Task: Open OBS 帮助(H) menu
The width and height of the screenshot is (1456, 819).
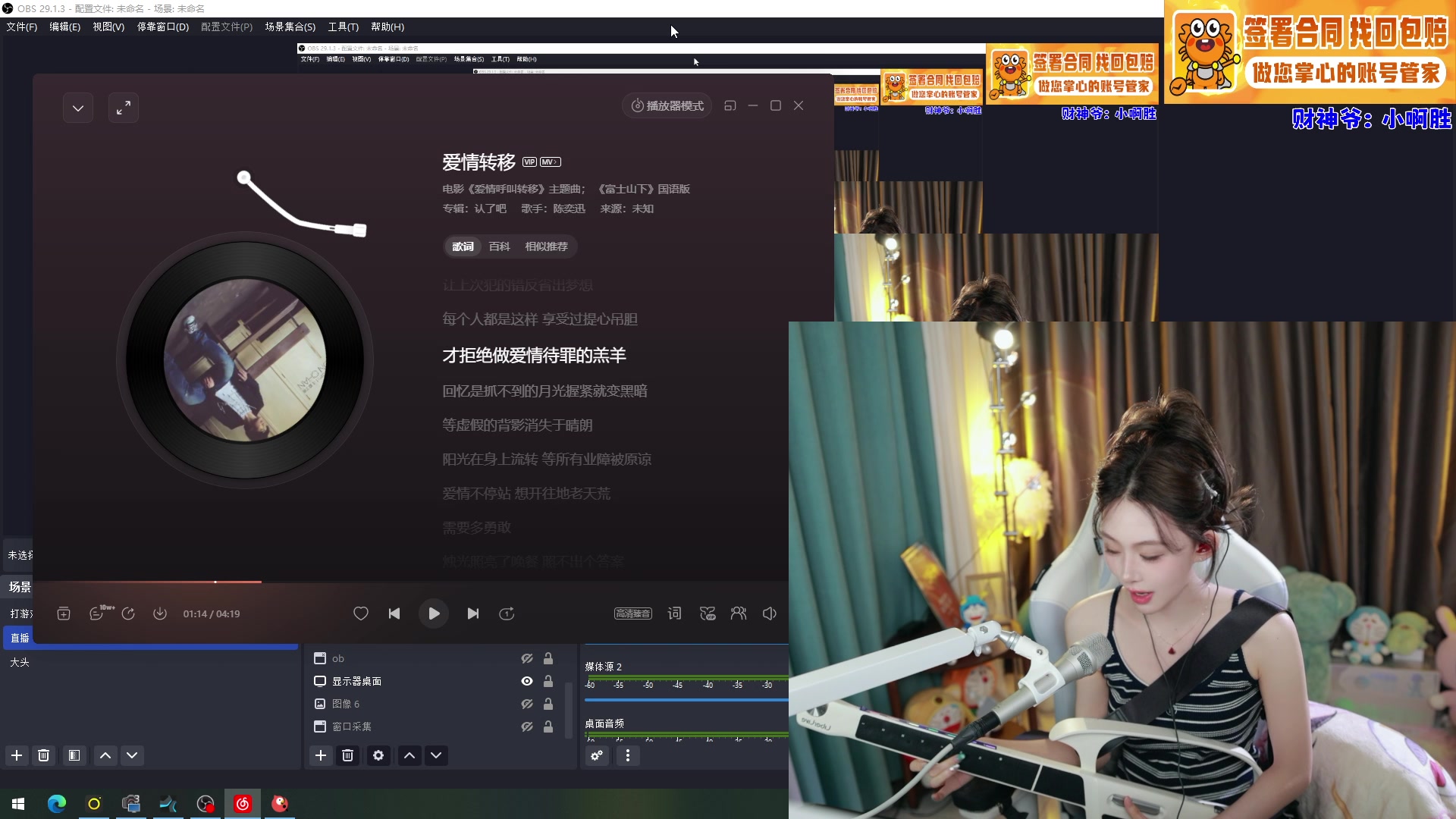Action: point(388,27)
